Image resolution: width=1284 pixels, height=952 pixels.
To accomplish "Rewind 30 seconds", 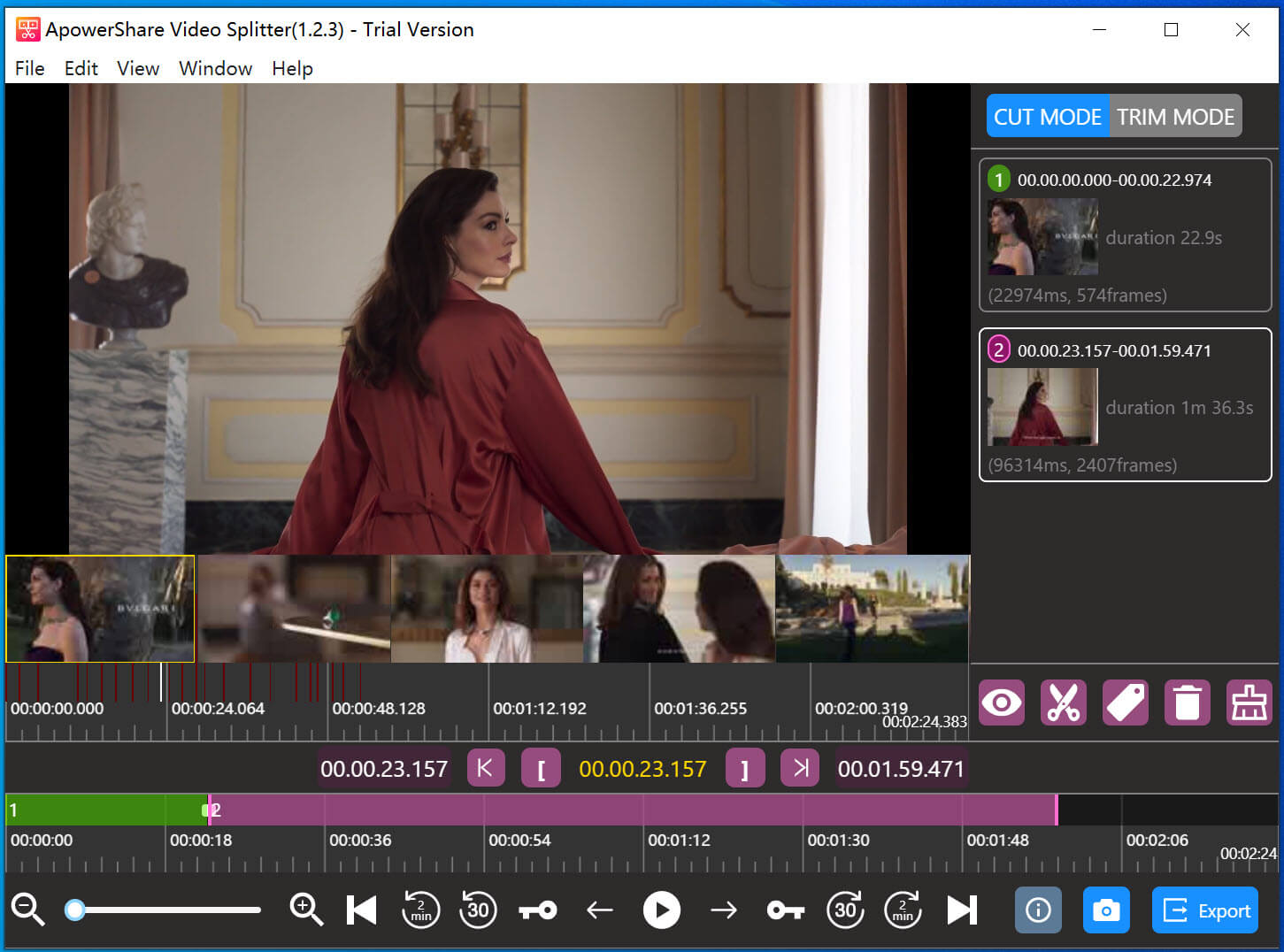I will click(x=479, y=910).
